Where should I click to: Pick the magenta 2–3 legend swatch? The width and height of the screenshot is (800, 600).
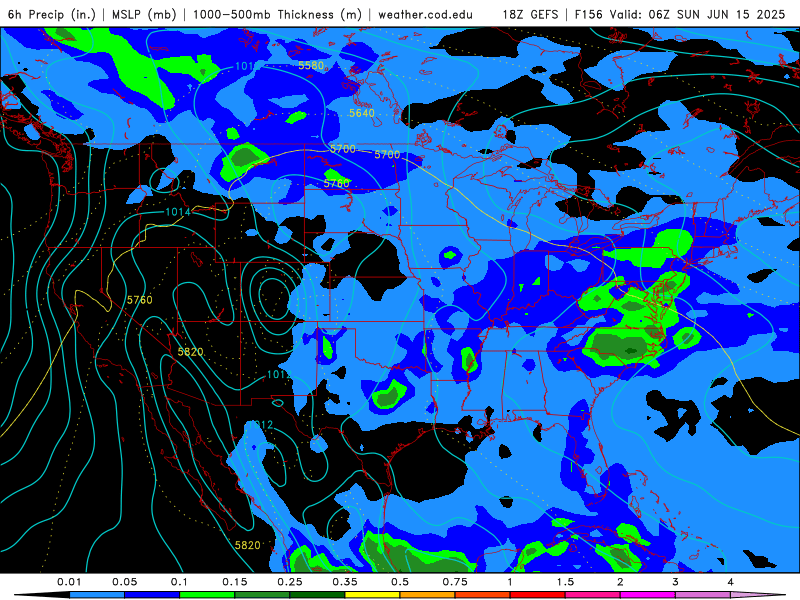648,595
